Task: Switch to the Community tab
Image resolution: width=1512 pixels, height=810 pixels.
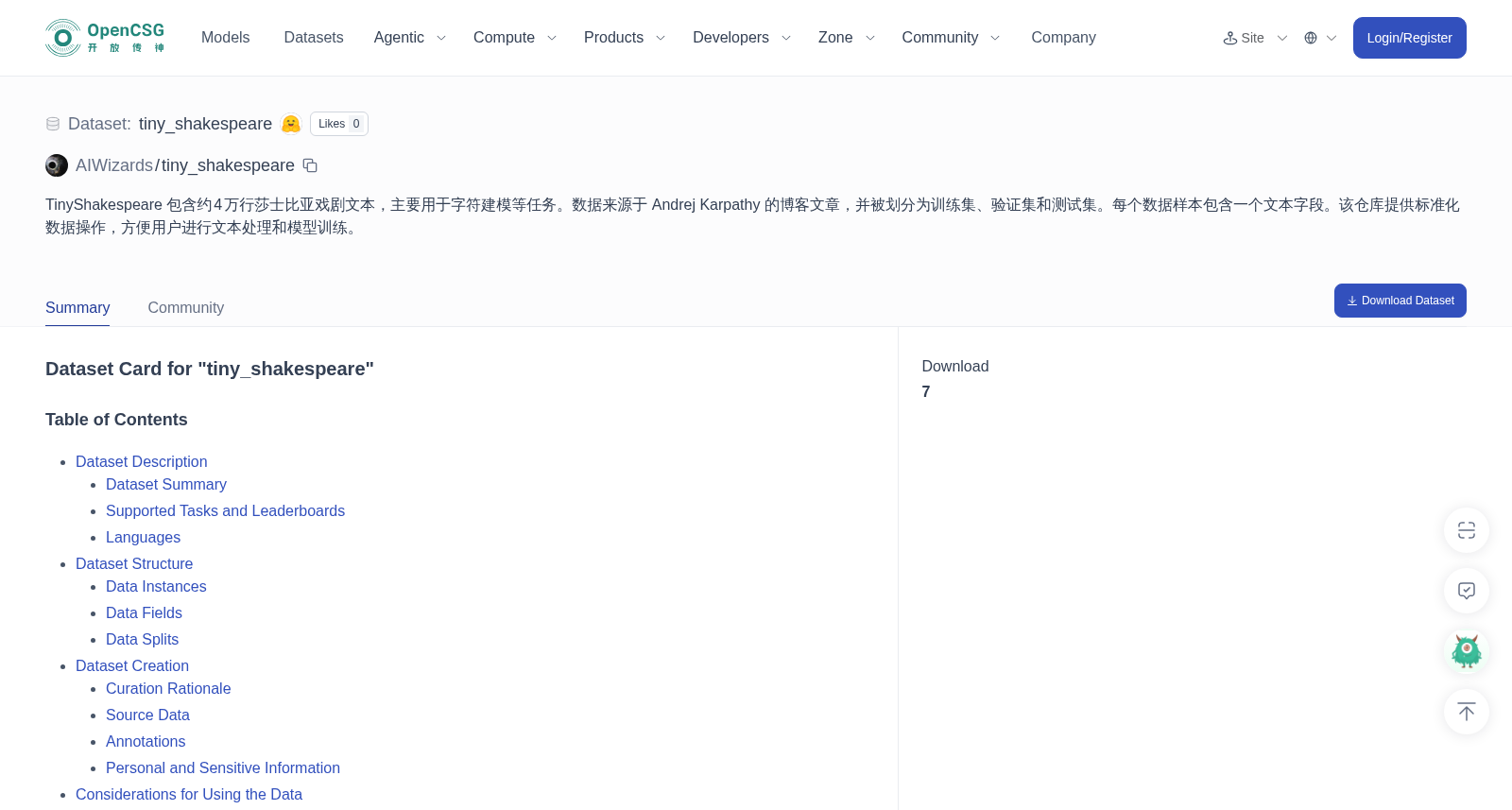Action: click(x=186, y=308)
